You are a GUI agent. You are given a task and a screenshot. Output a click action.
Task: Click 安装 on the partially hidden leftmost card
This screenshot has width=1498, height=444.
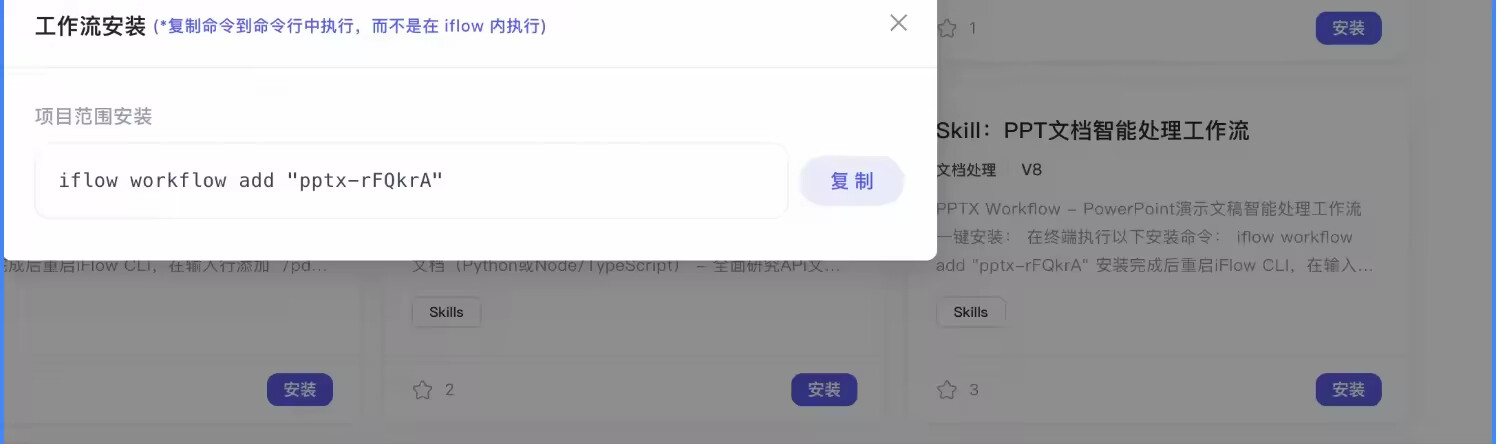(300, 389)
